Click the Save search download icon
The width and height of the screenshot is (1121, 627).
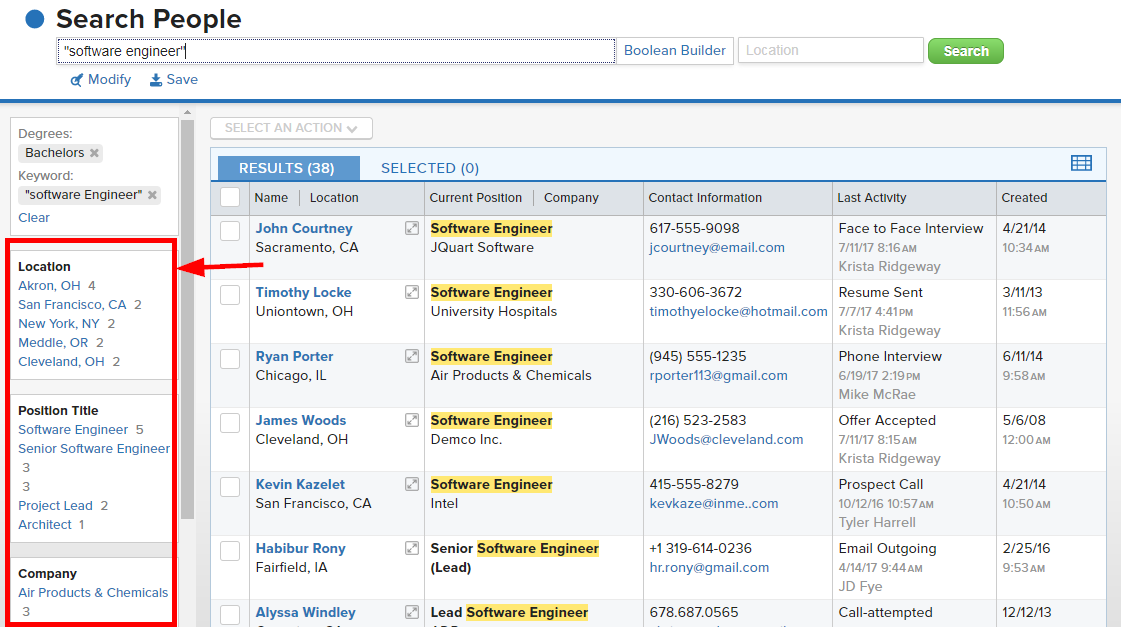[156, 80]
